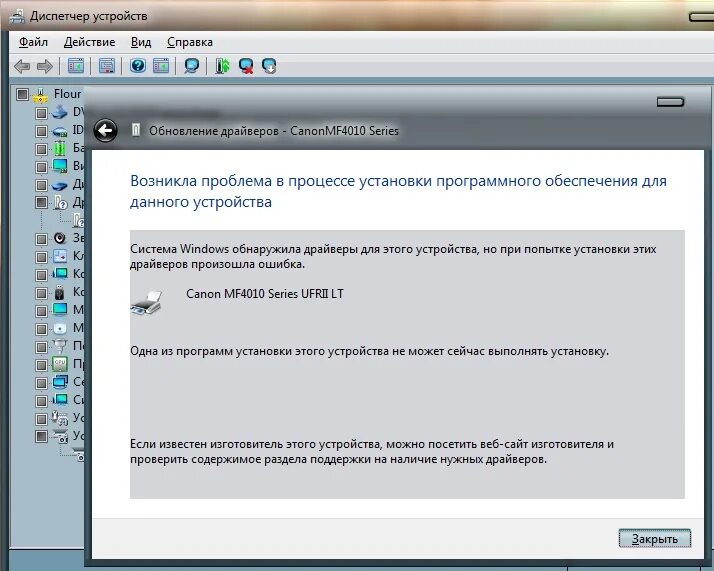Open the Действие menu
714x571 pixels.
pos(89,42)
